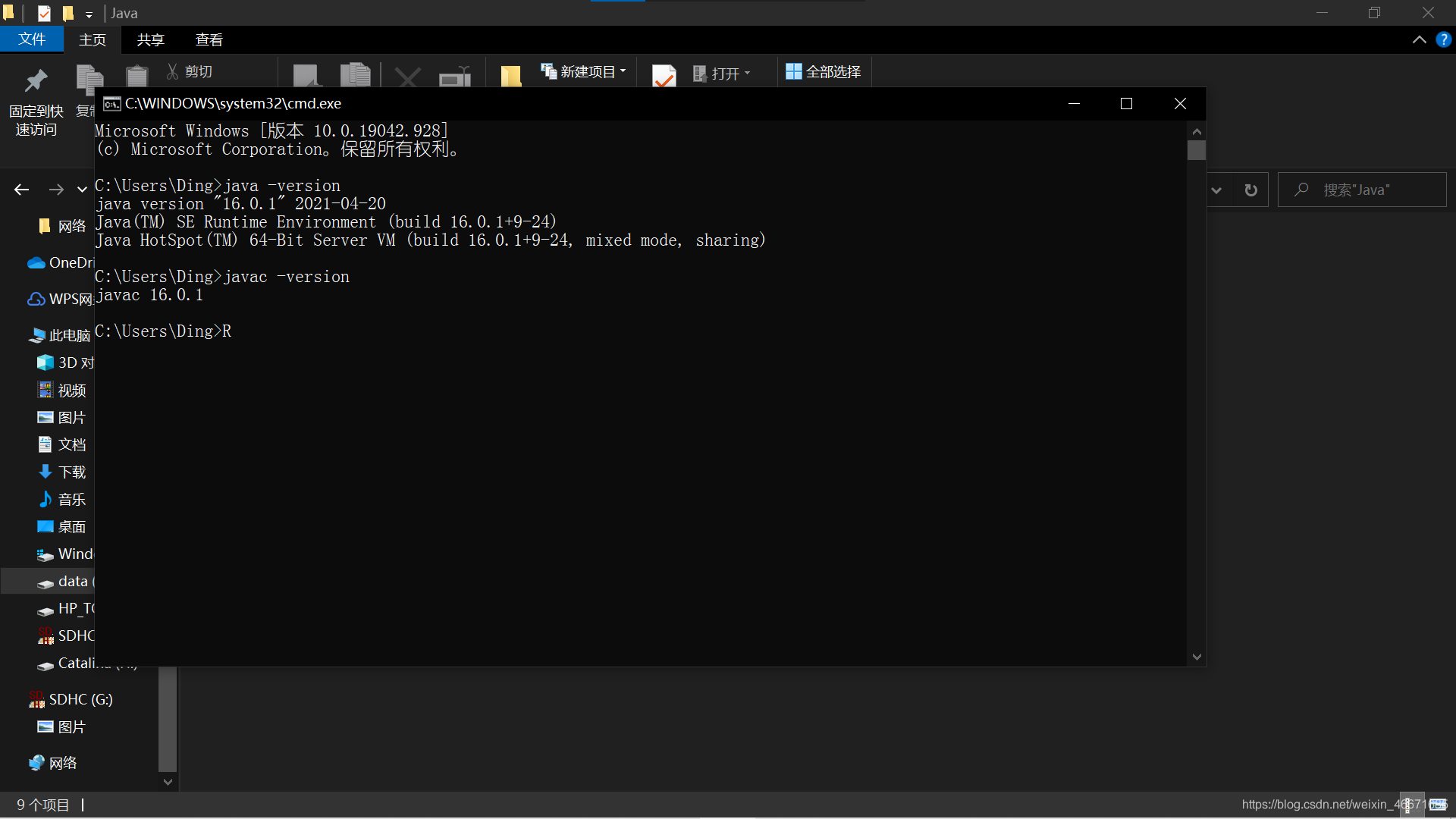Minimize the cmd.exe window
Screen dimensions: 1456x819
(1074, 103)
